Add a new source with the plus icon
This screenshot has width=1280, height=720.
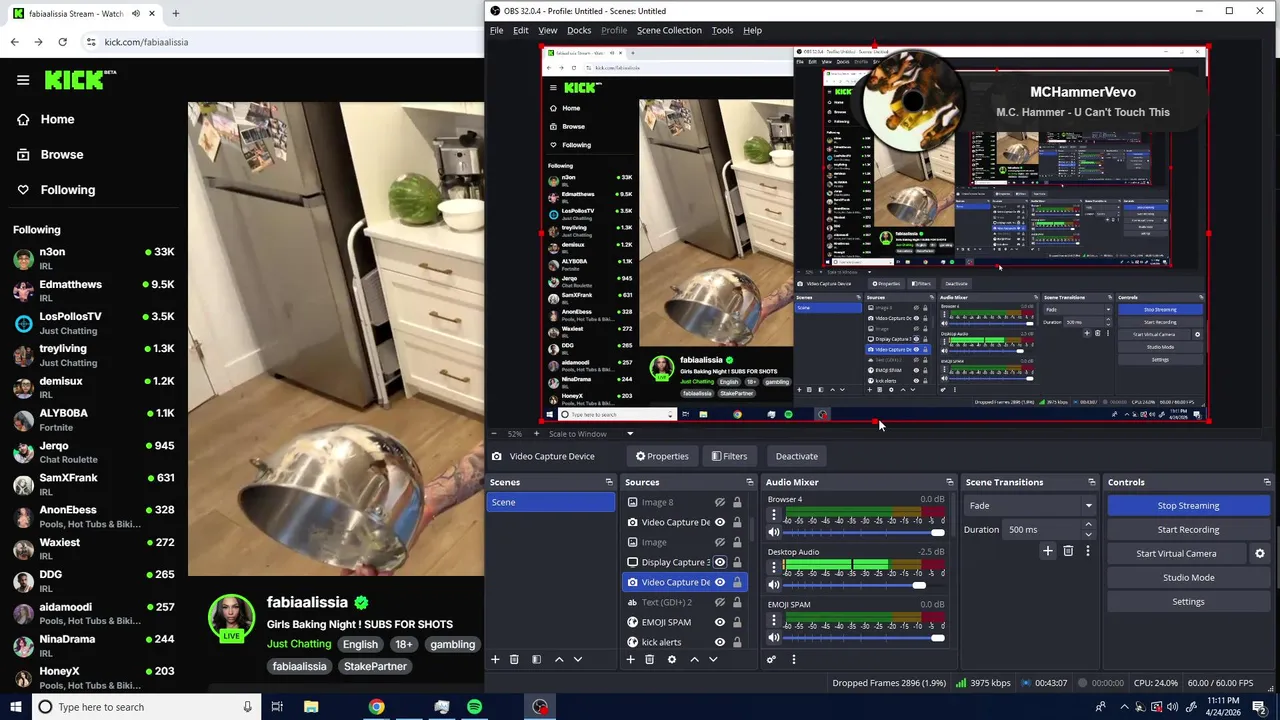coord(630,660)
